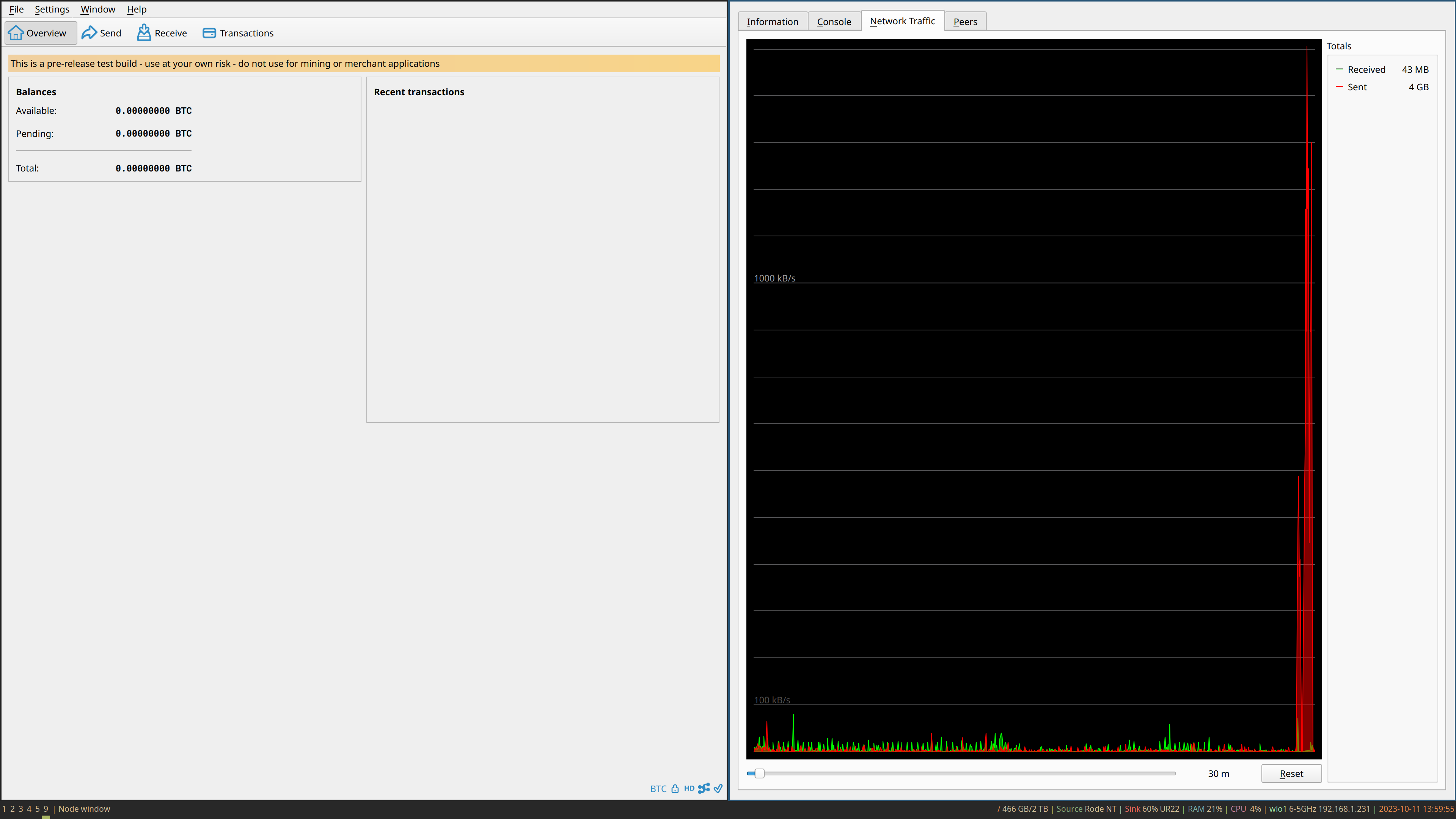Viewport: 1456px width, 819px height.
Task: Open the Console tab
Action: [x=834, y=22]
